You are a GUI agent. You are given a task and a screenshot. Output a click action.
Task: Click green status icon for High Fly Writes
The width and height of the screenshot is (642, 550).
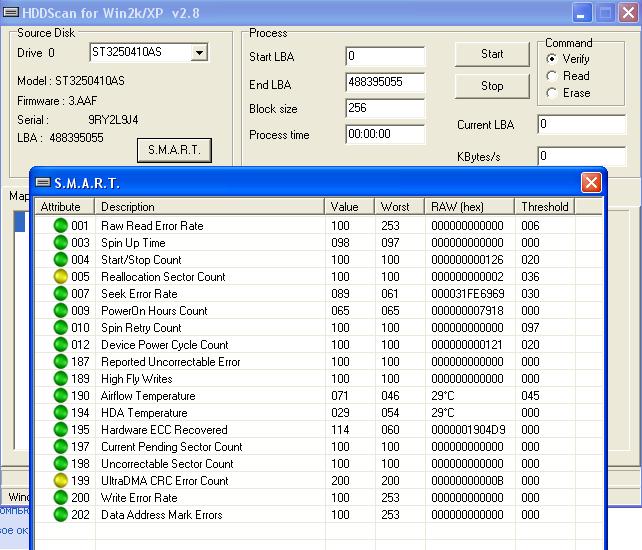coord(61,378)
